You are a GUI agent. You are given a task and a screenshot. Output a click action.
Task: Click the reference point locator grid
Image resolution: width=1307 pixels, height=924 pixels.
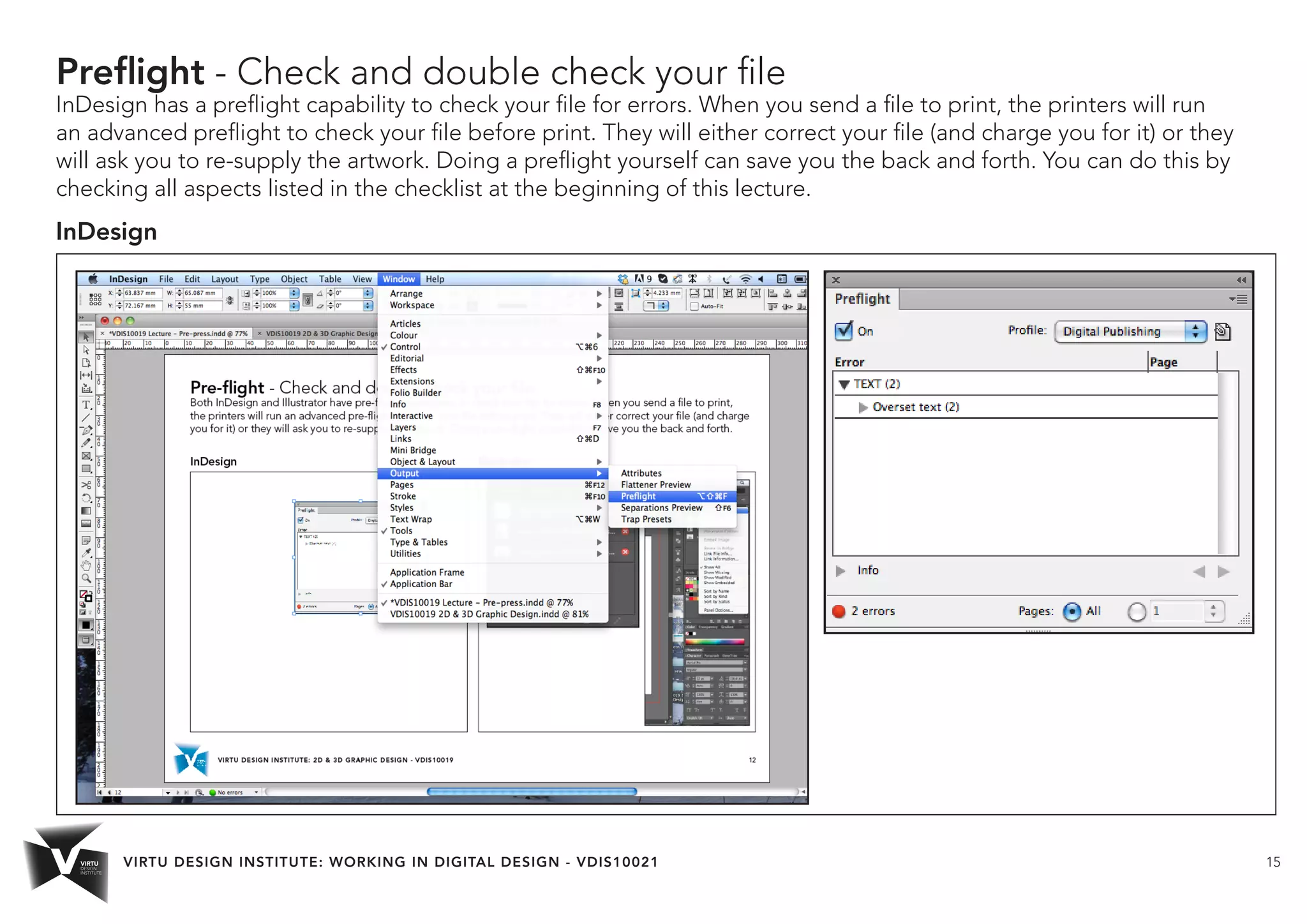(95, 299)
